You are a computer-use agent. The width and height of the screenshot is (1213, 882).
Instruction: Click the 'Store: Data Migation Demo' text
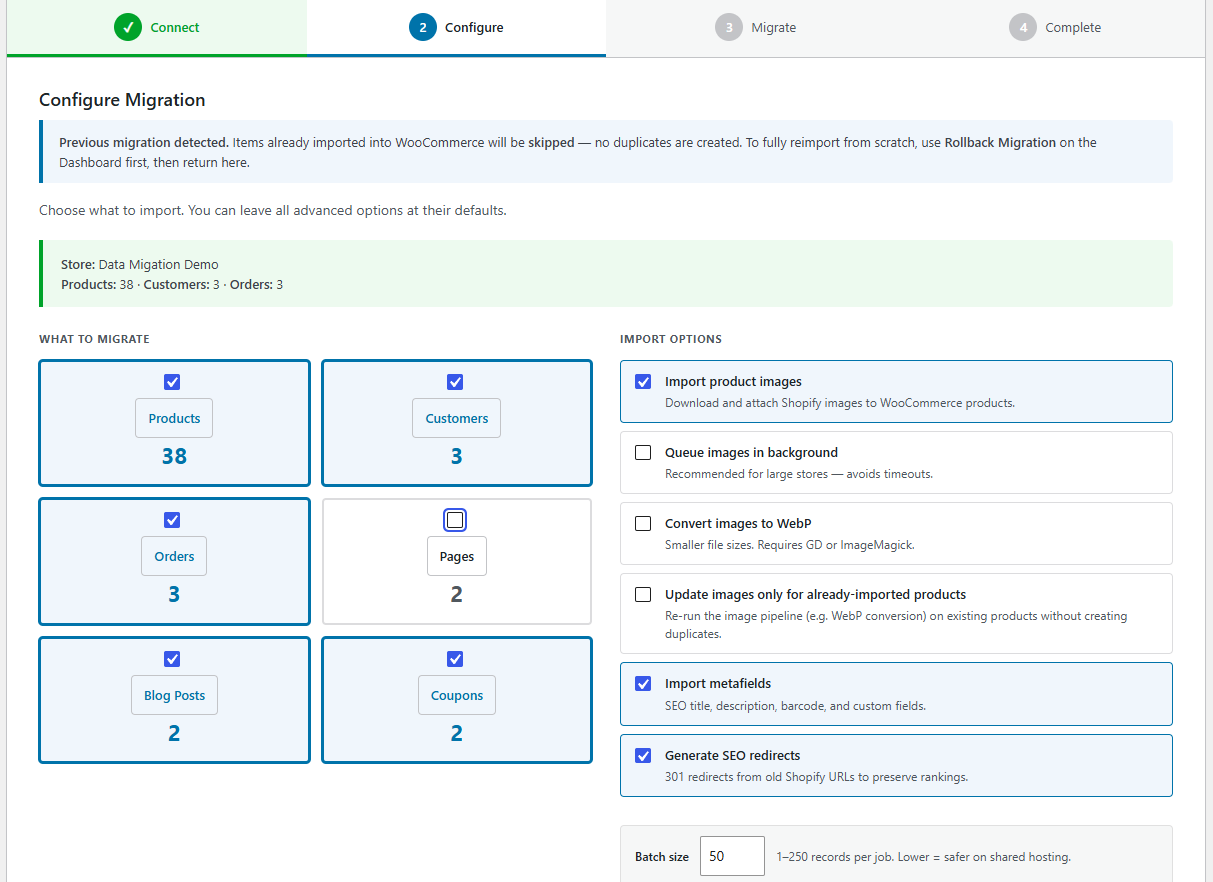click(x=139, y=265)
